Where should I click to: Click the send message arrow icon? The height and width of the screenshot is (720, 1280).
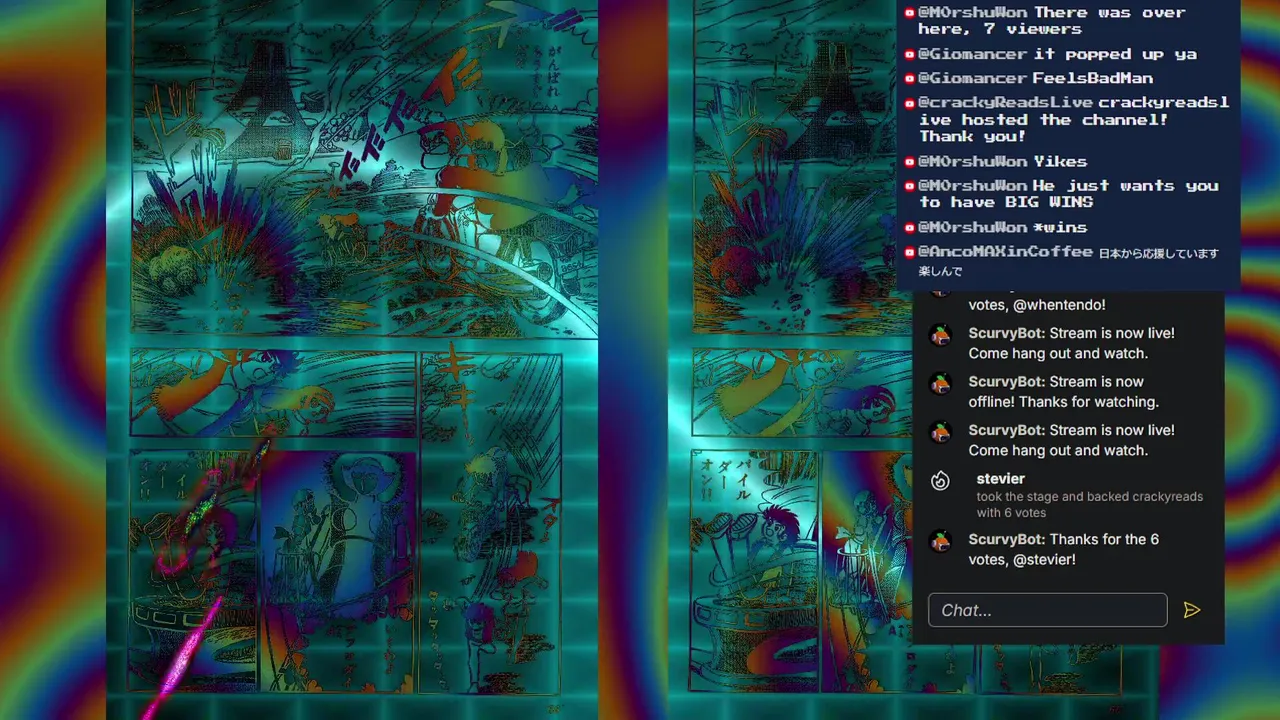coord(1191,610)
